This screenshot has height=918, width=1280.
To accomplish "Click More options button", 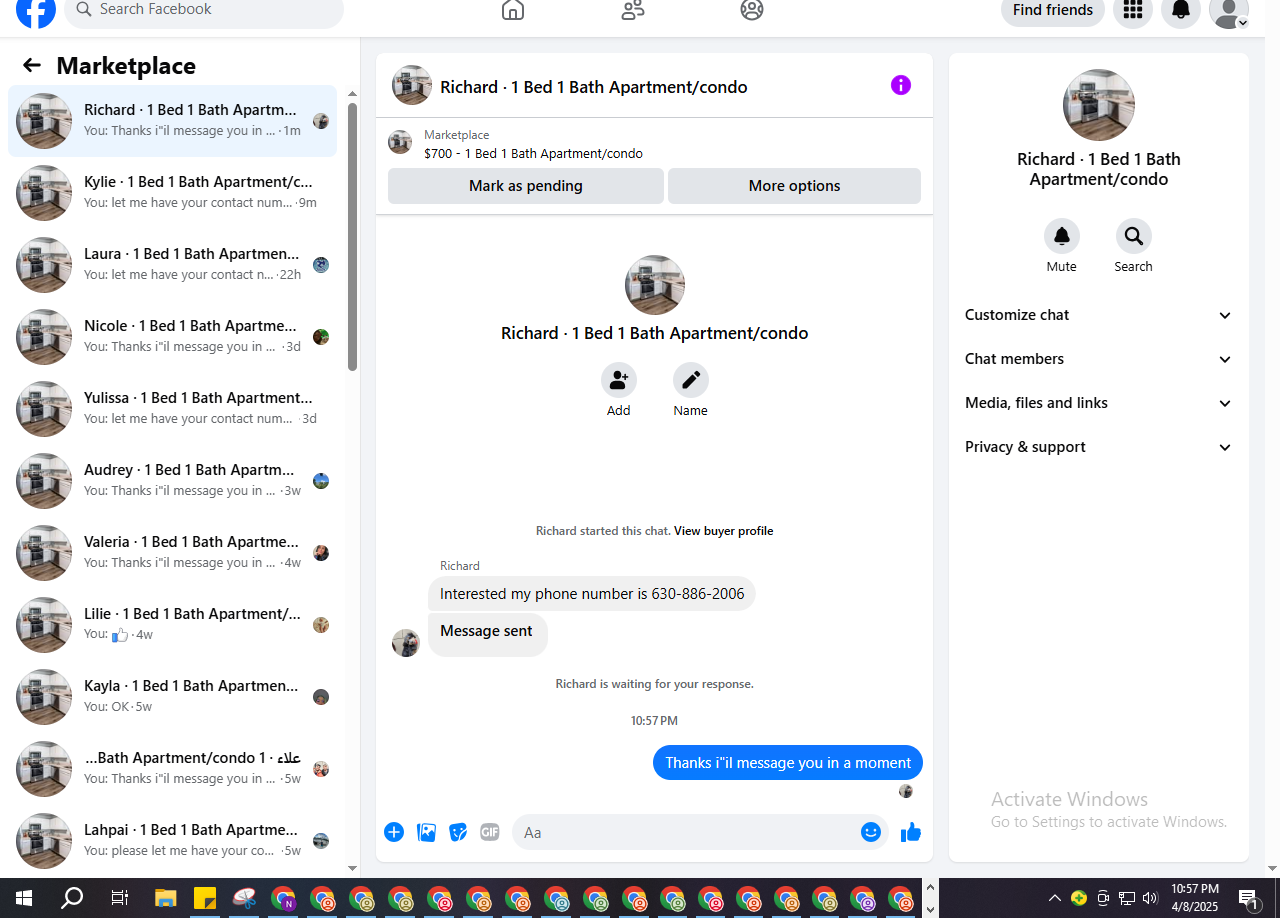I will click(794, 186).
